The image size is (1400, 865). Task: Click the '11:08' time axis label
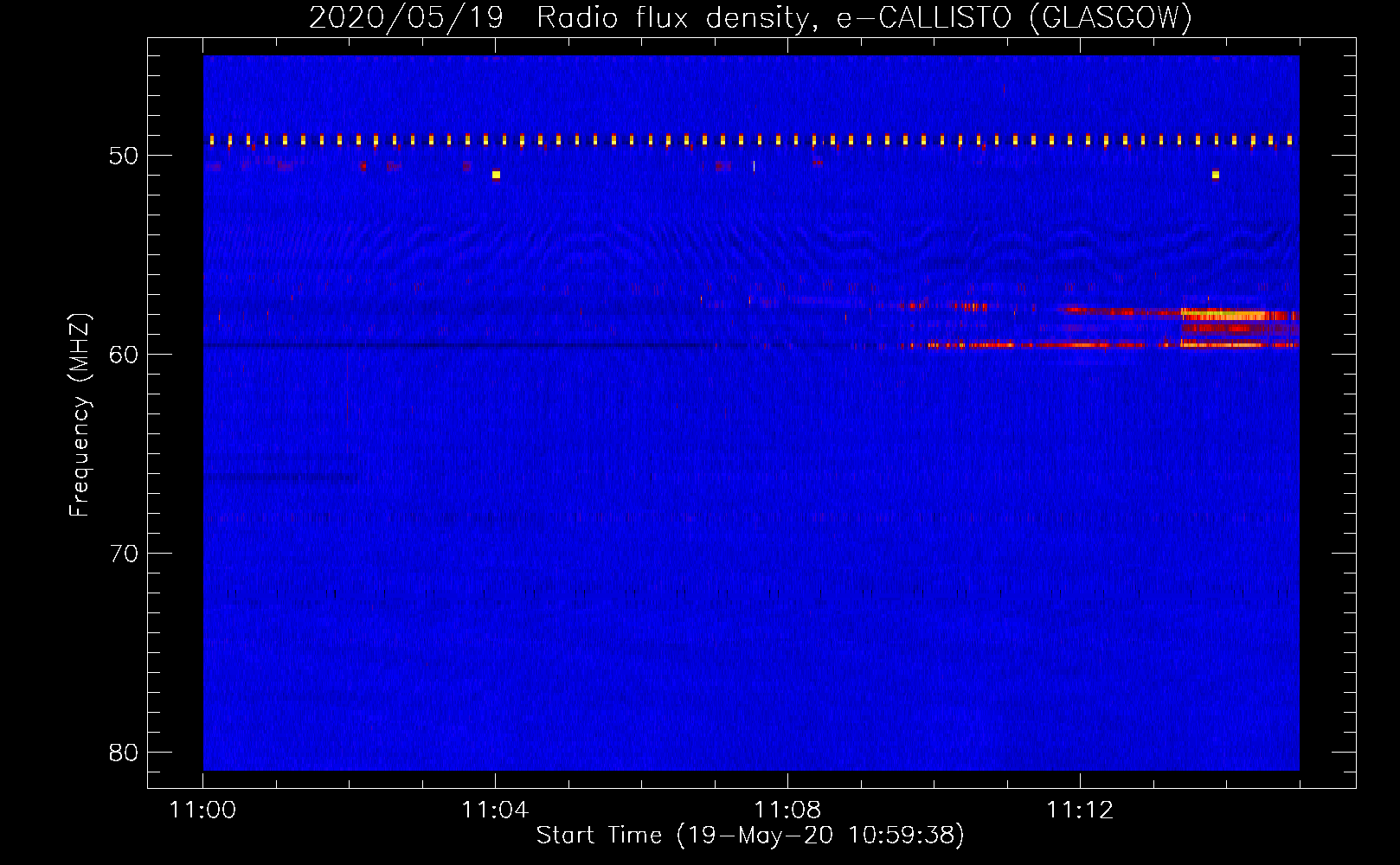click(x=787, y=811)
